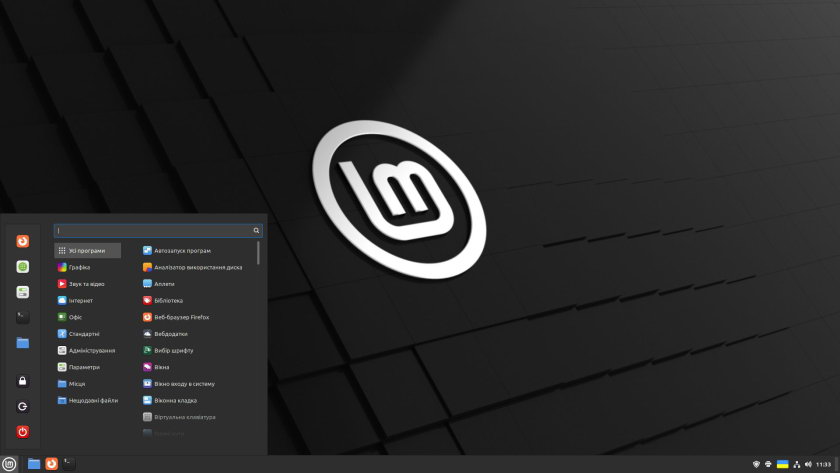The width and height of the screenshot is (840, 473).
Task: Open the Terminal launcher on the bottom panel
Action: (x=69, y=464)
